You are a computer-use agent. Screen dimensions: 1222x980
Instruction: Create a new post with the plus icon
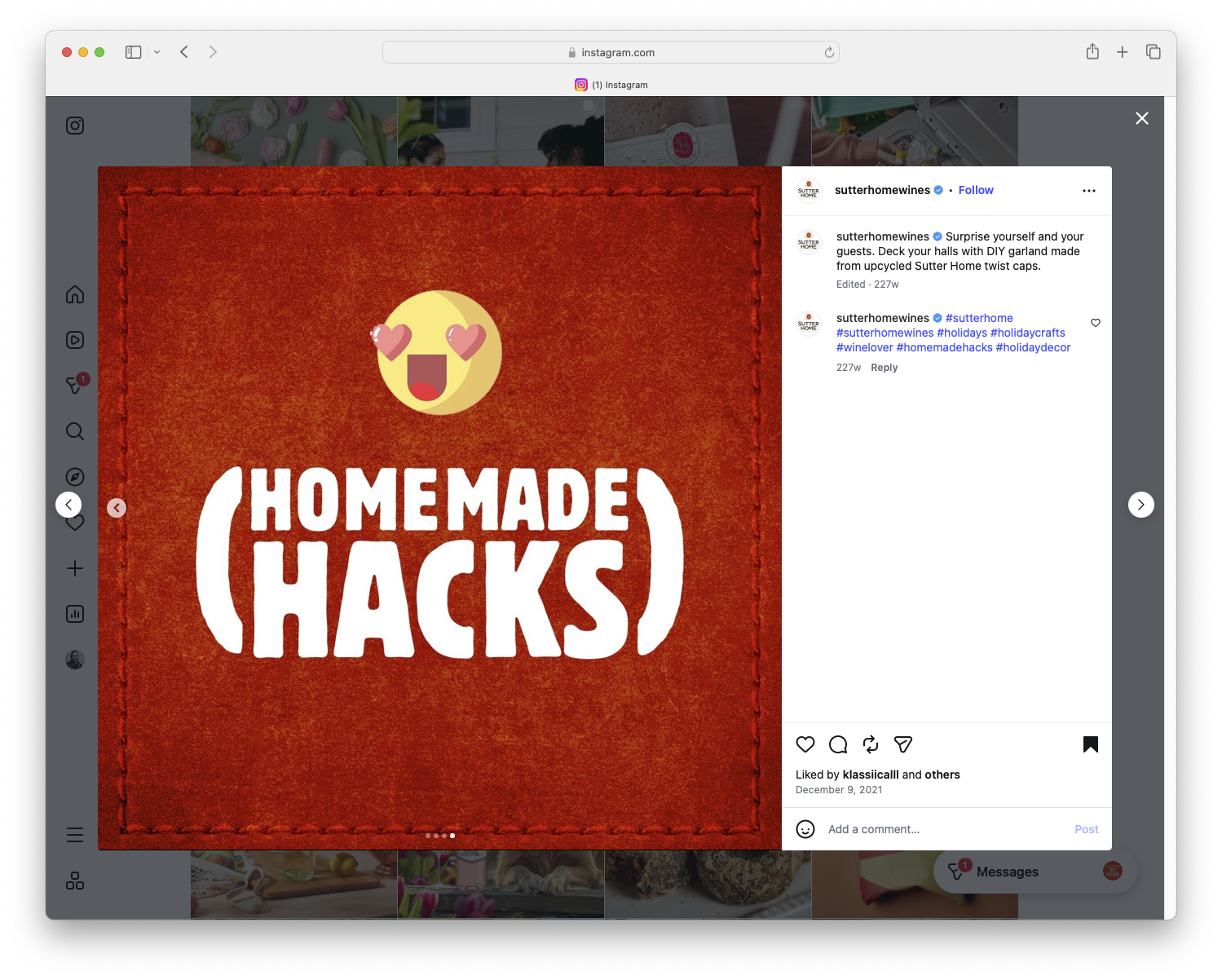pos(74,568)
